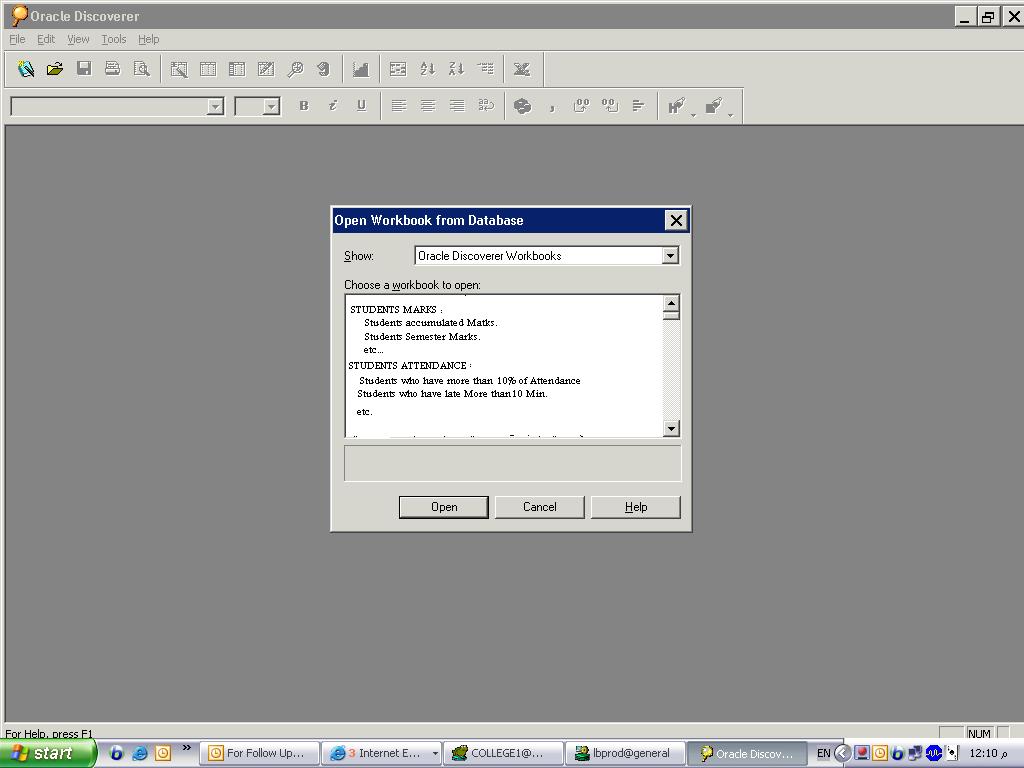Open the Tools menu
Viewport: 1024px width, 768px height.
(114, 39)
